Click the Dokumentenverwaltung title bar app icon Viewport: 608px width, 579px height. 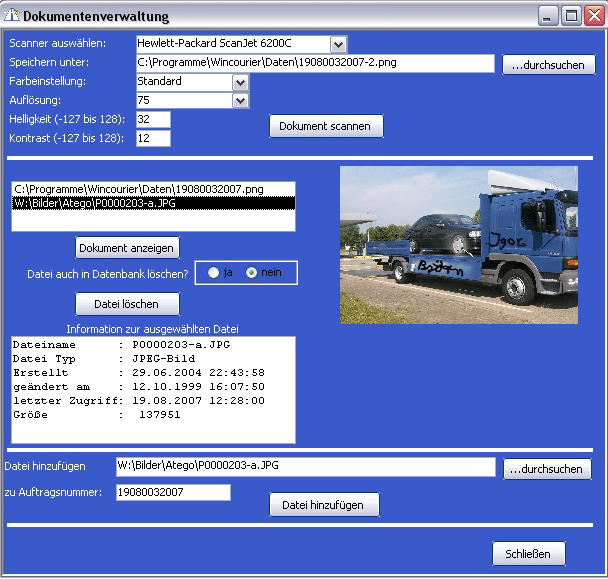(x=12, y=16)
